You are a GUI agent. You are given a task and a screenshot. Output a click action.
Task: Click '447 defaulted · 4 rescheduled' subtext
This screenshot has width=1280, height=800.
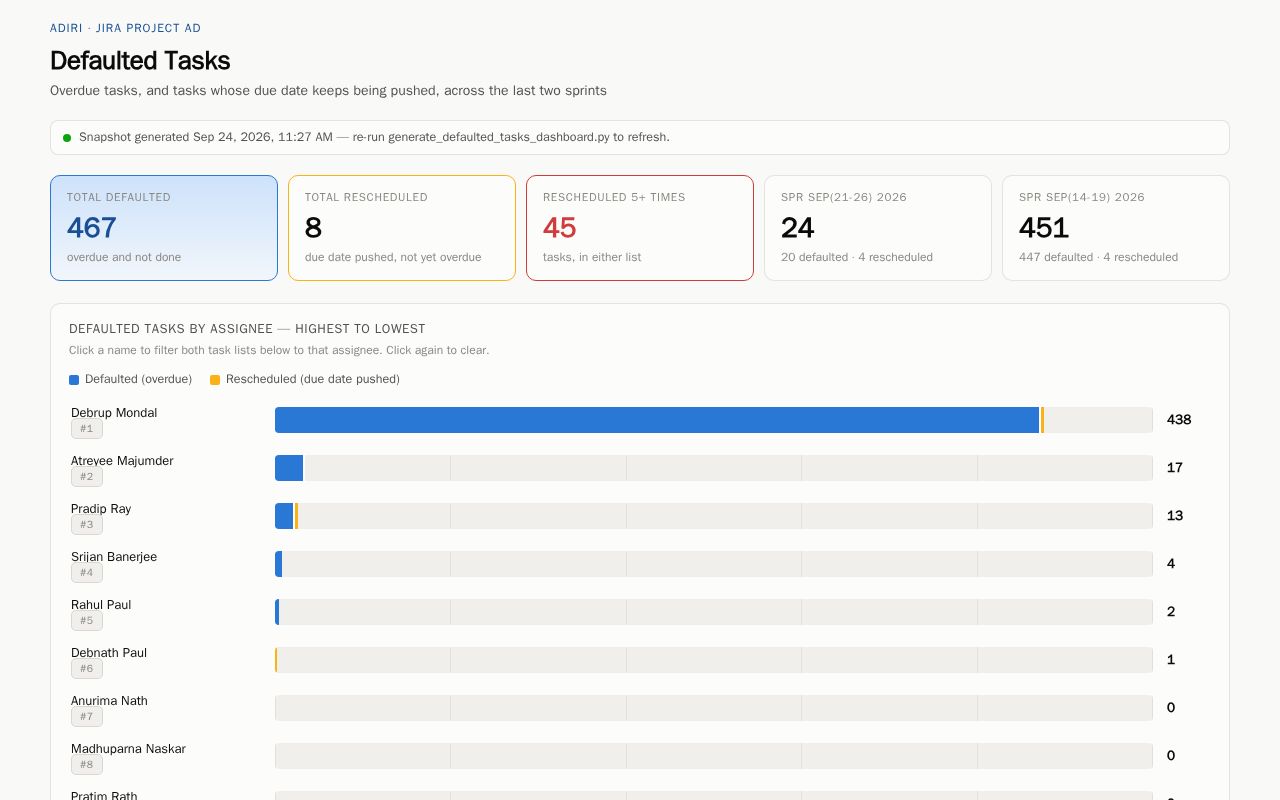(x=1098, y=258)
